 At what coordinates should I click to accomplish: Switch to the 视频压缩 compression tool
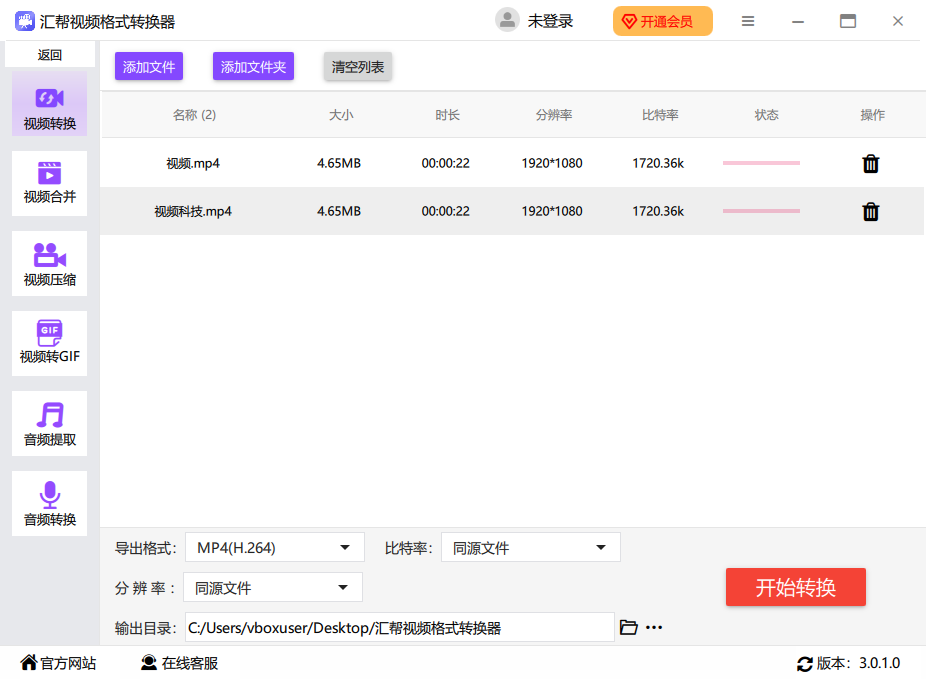pyautogui.click(x=49, y=263)
